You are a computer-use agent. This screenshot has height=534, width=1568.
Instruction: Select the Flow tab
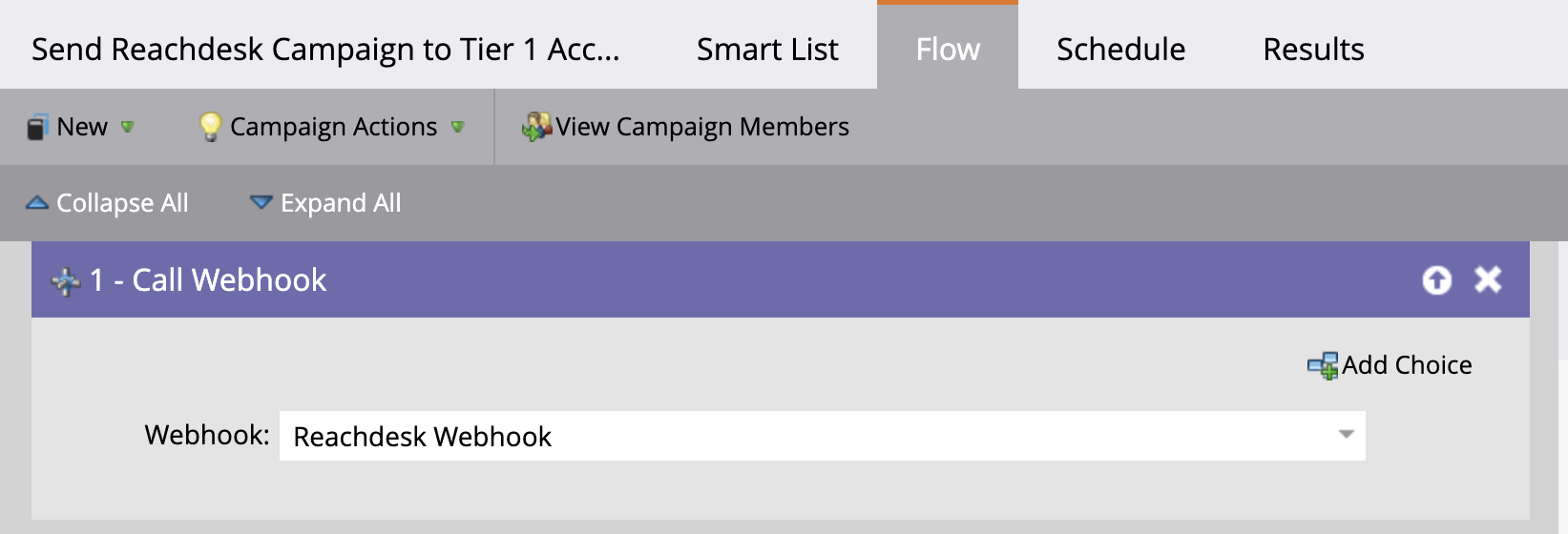click(948, 47)
